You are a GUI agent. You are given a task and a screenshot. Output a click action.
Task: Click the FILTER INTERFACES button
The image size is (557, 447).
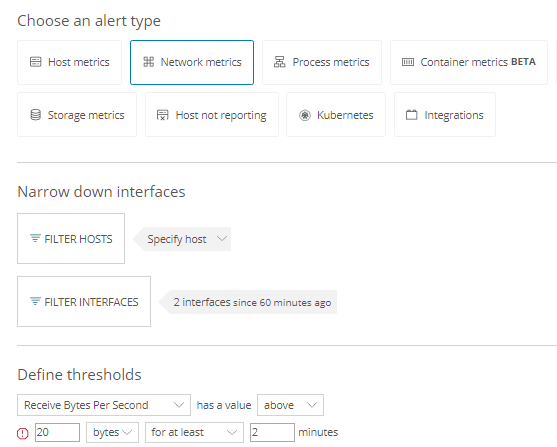tap(84, 301)
